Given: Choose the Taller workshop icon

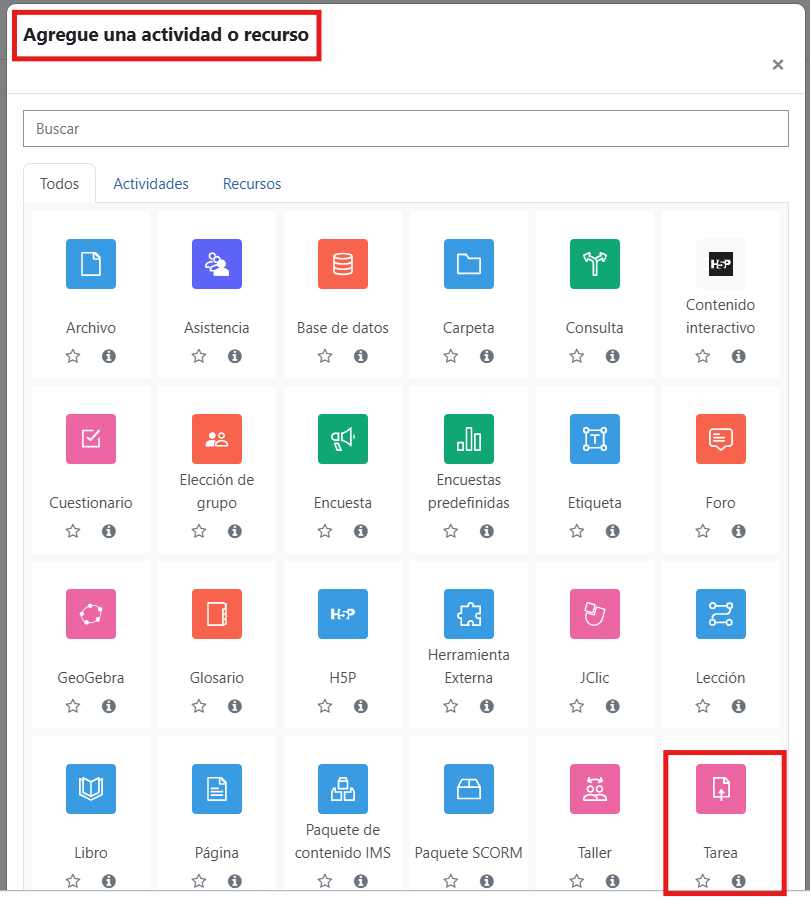Looking at the screenshot, I should pyautogui.click(x=594, y=788).
